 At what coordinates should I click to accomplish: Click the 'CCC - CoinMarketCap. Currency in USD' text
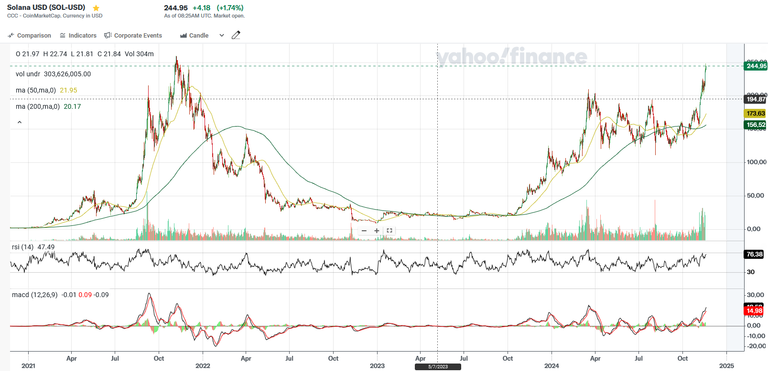(54, 16)
